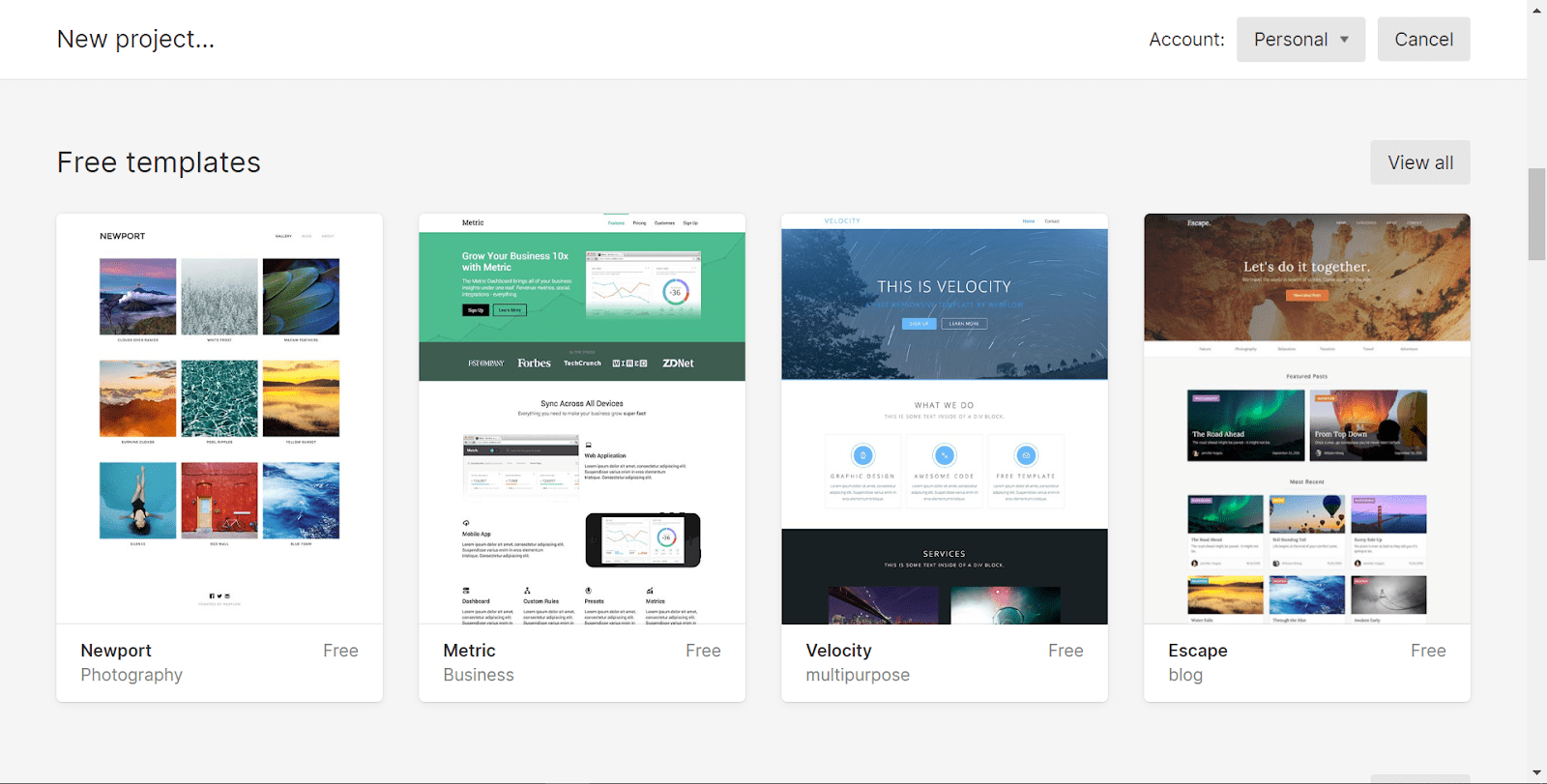Image resolution: width=1547 pixels, height=784 pixels.
Task: Click the blog category label
Action: 1185,675
